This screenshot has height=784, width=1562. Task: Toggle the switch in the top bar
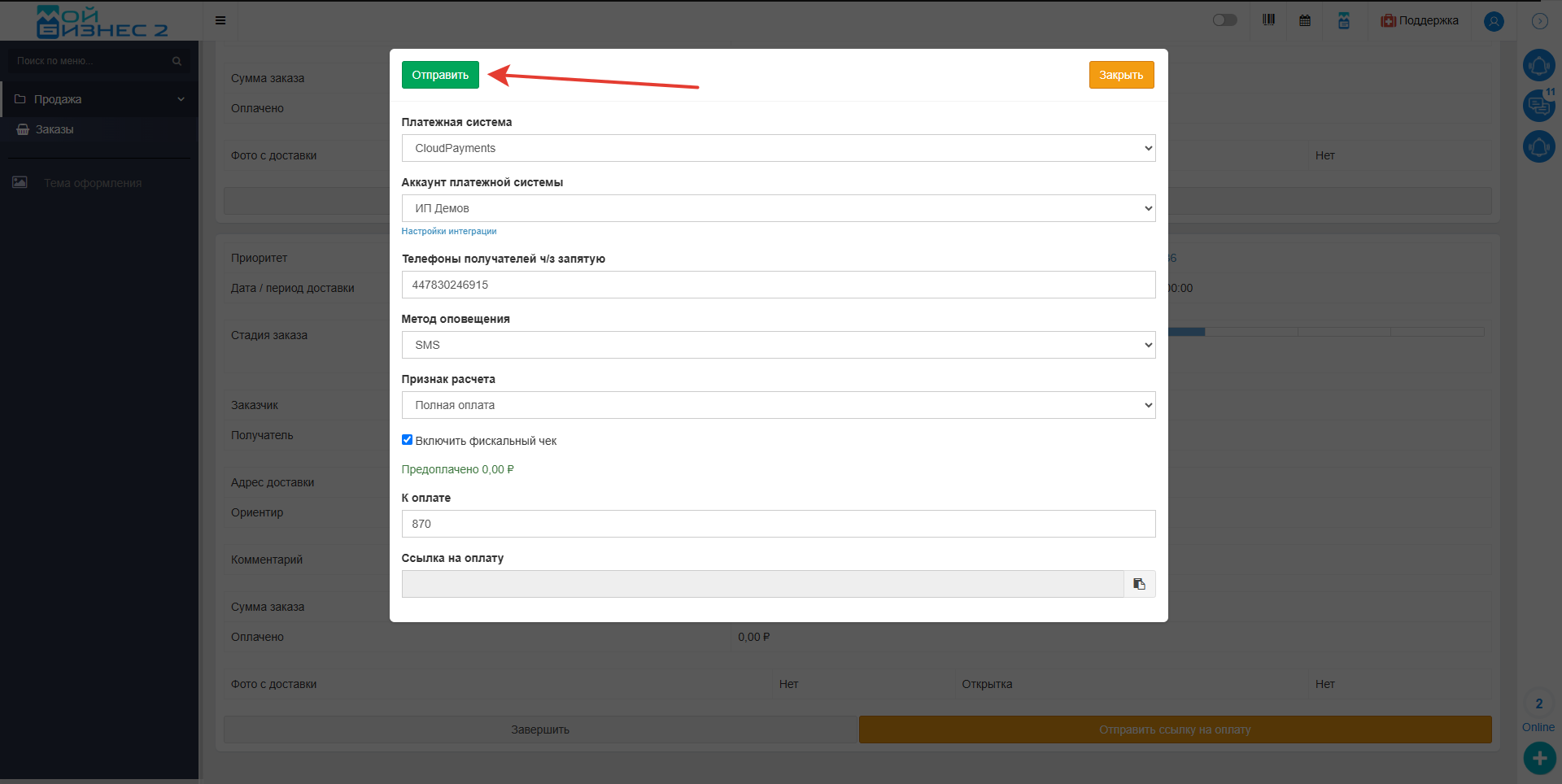point(1224,20)
